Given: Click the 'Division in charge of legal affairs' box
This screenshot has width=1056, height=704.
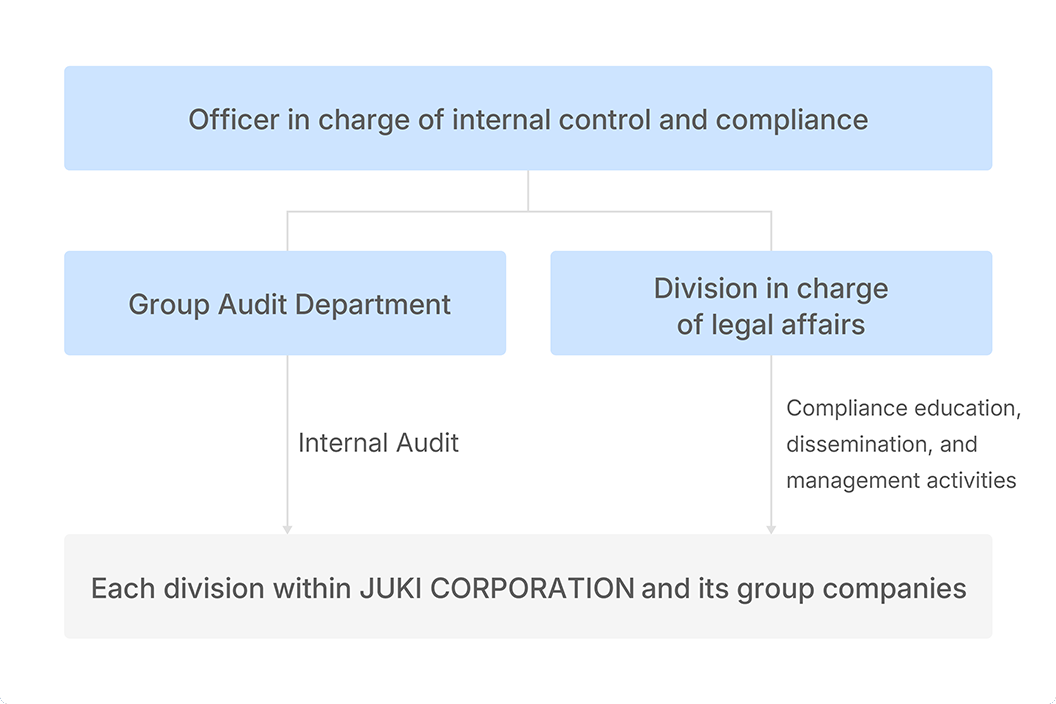Looking at the screenshot, I should 771,303.
